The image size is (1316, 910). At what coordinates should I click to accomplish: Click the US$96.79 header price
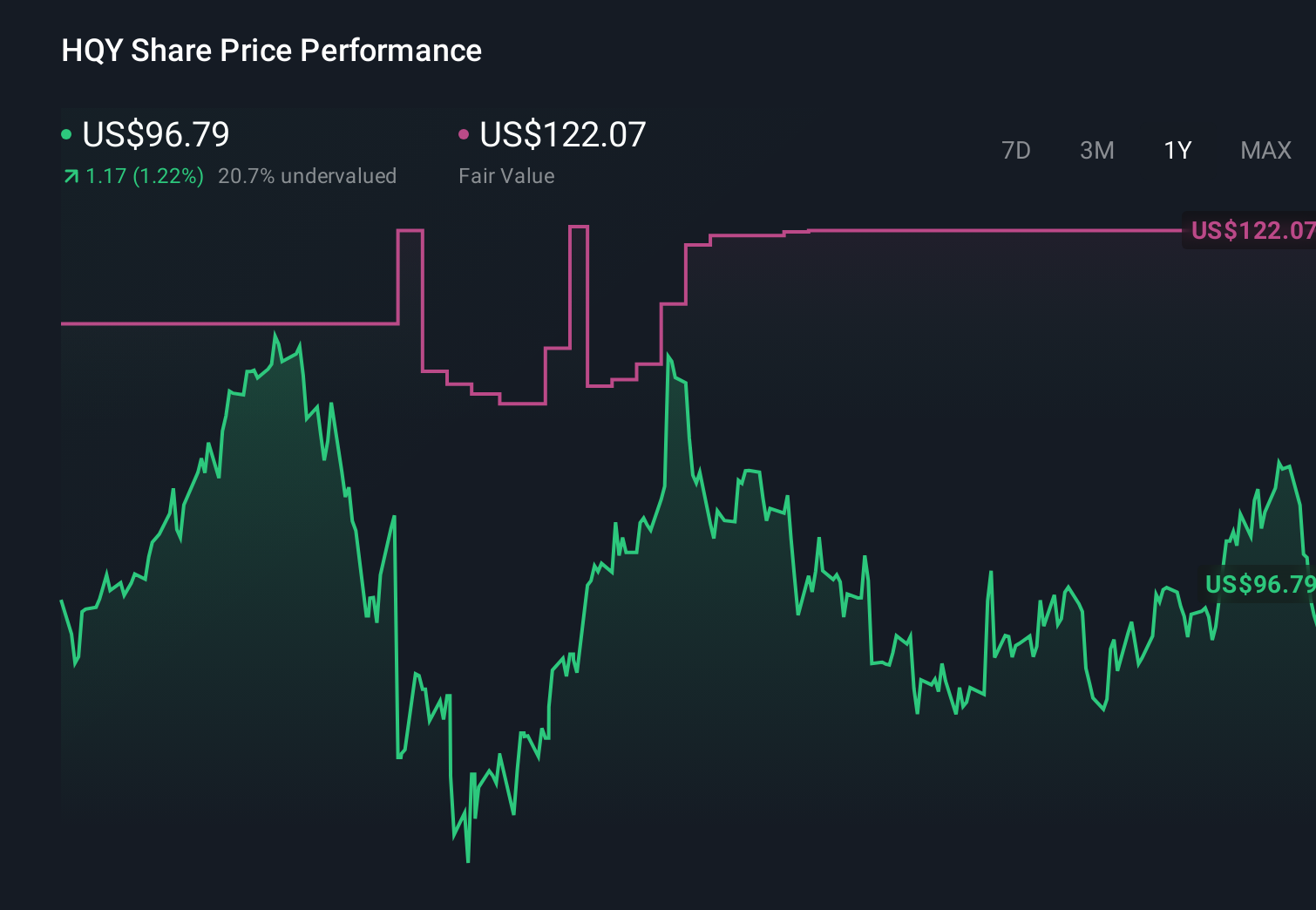tap(155, 135)
